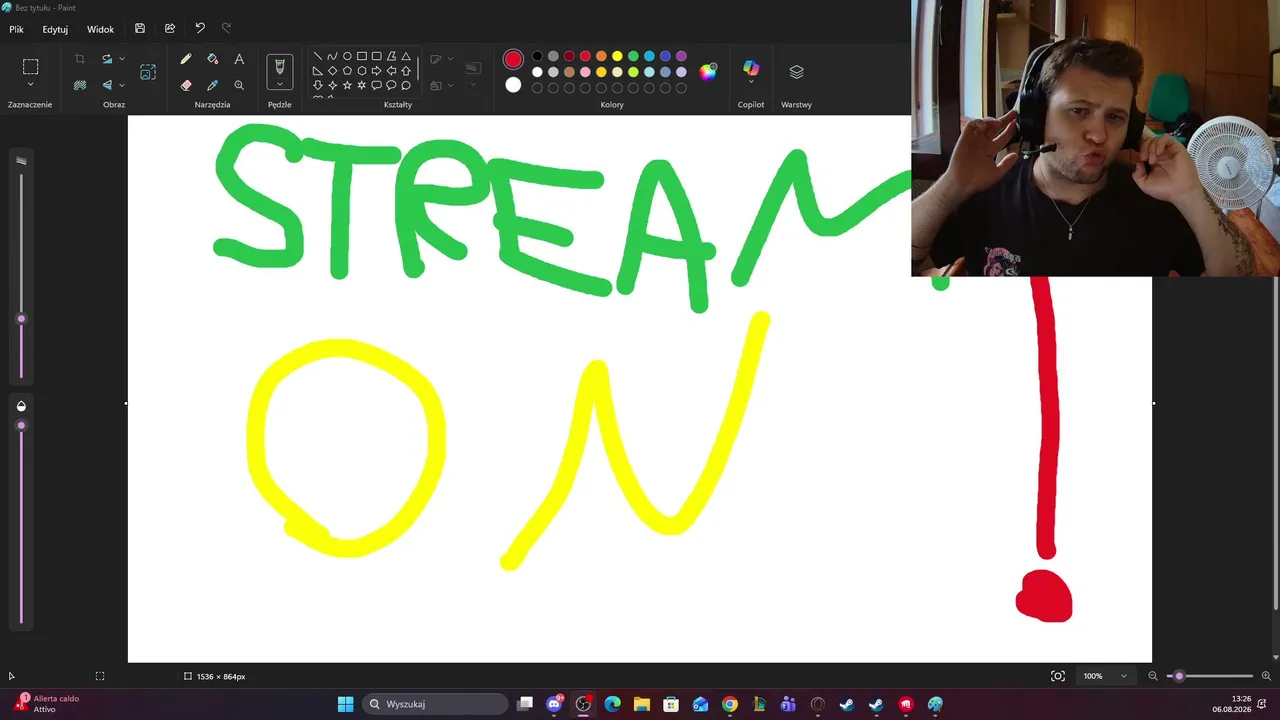Select the straight line shape
This screenshot has height=720, width=1280.
point(318,56)
